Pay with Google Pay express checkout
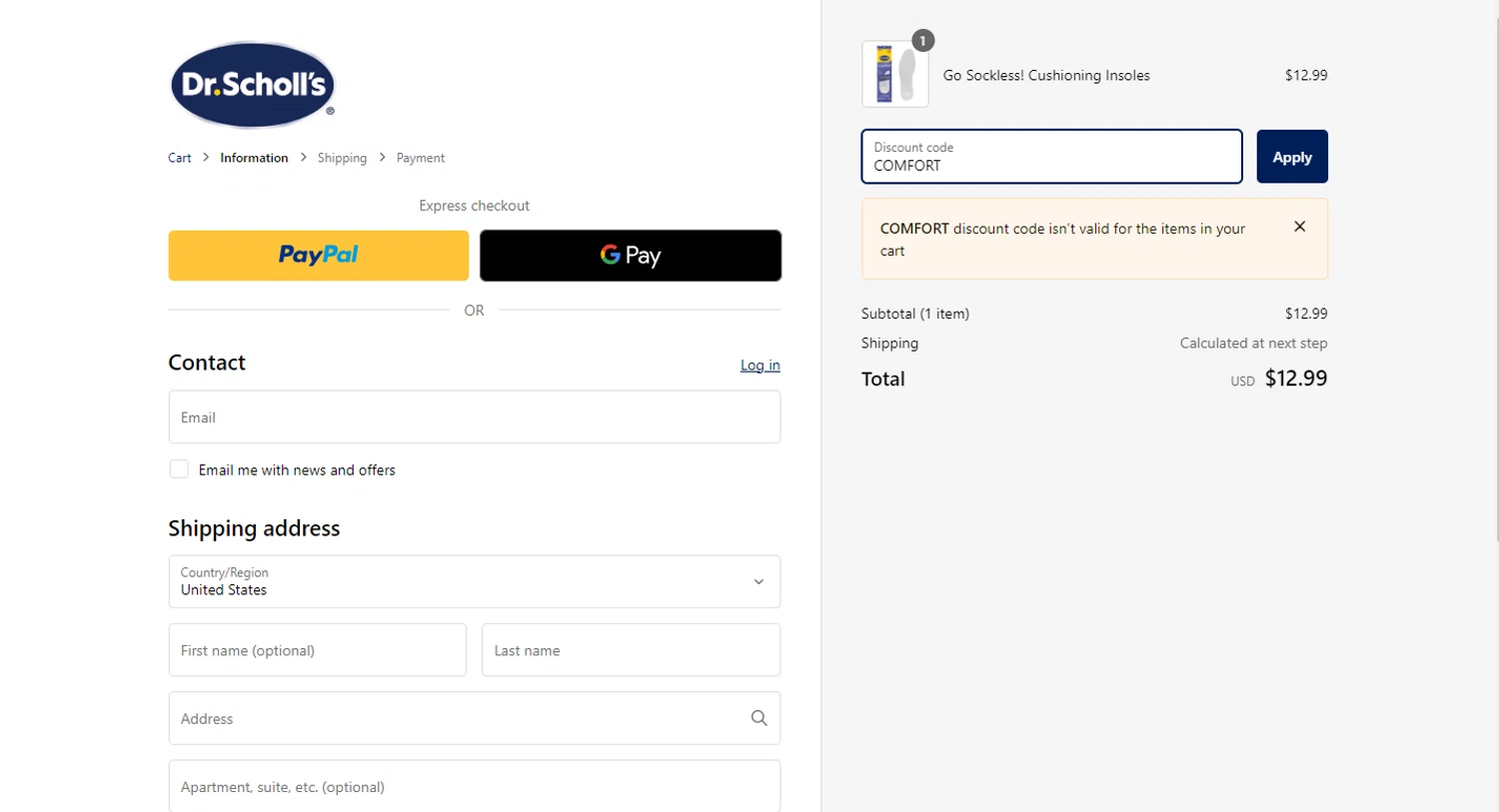Image resolution: width=1499 pixels, height=812 pixels. coord(631,256)
